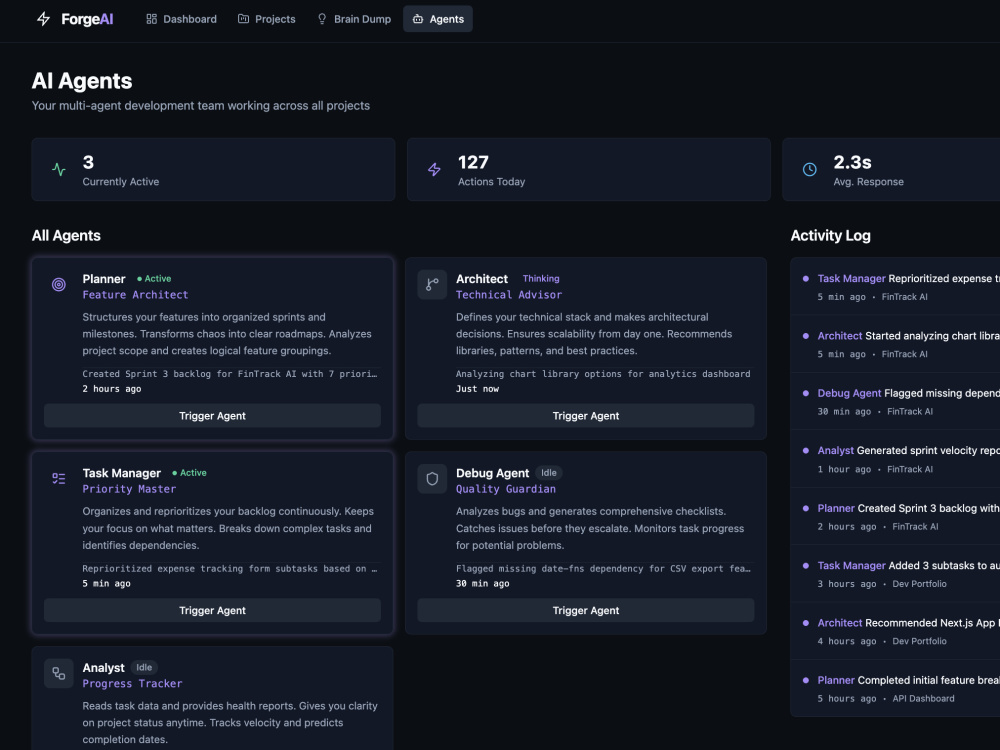Click the Dashboard grid icon
Image resolution: width=1000 pixels, height=750 pixels.
click(x=151, y=19)
